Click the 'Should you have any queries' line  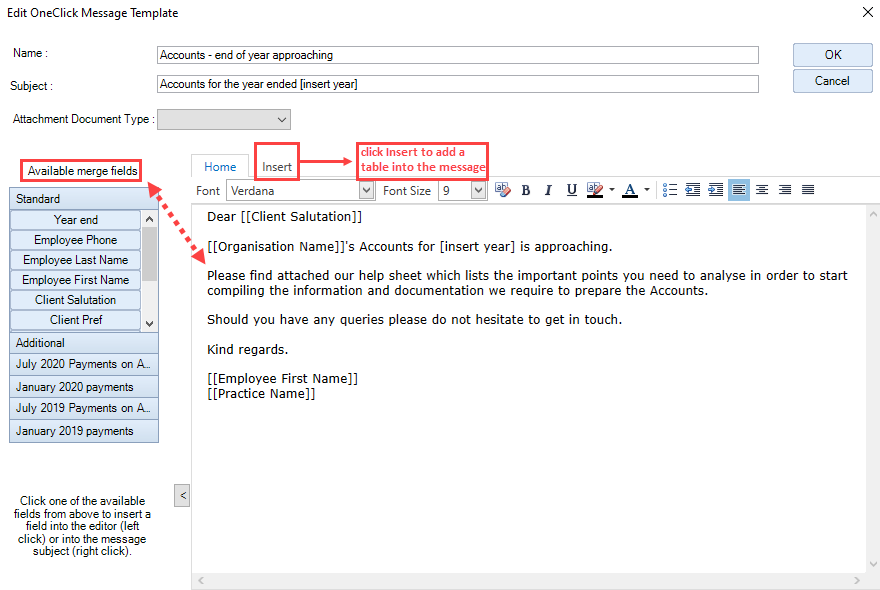coord(414,319)
